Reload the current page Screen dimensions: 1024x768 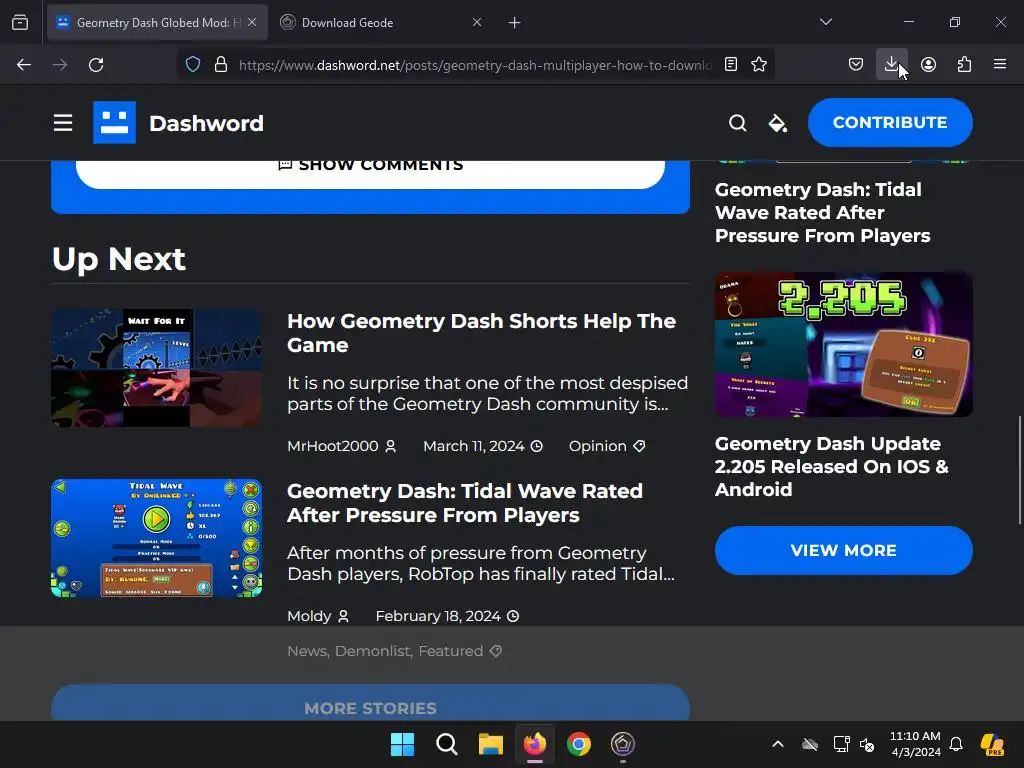96,65
